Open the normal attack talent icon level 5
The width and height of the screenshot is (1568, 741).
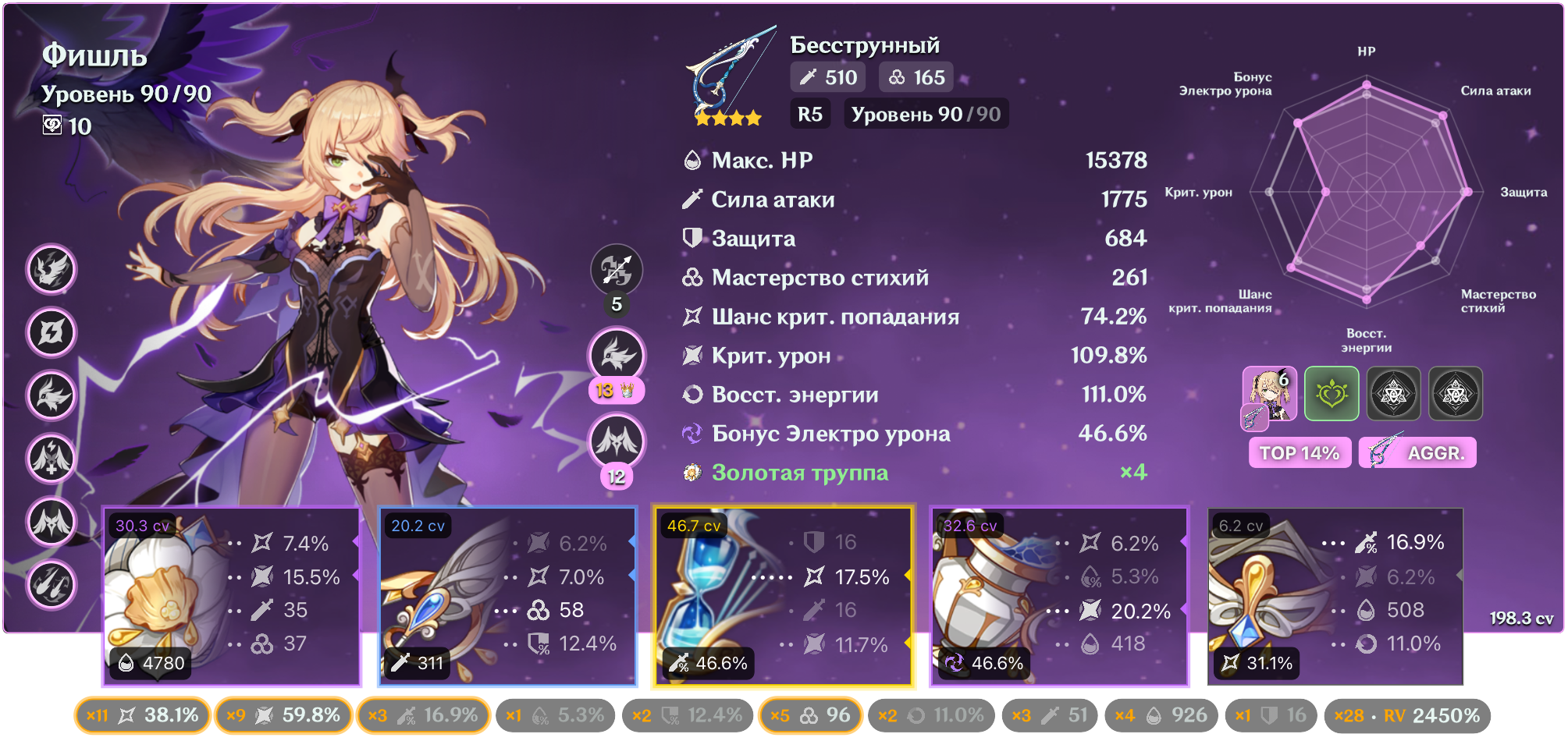pyautogui.click(x=617, y=270)
